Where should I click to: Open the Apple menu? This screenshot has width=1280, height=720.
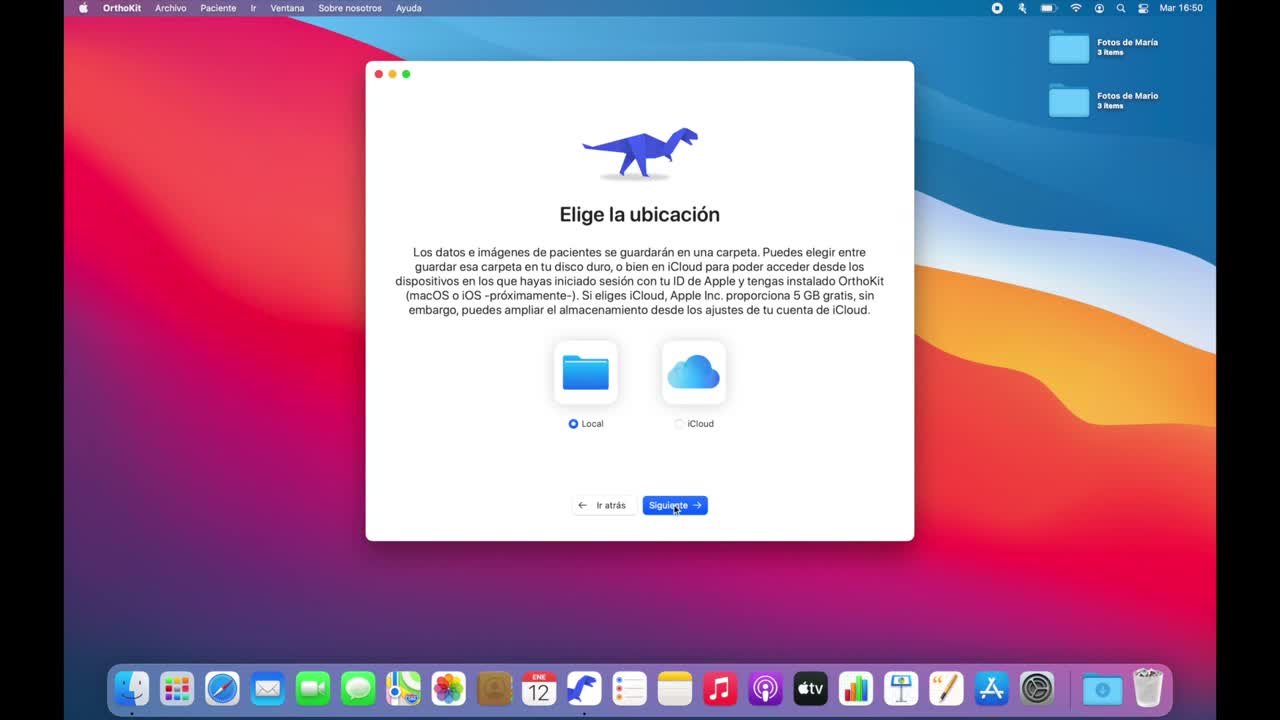click(x=83, y=8)
